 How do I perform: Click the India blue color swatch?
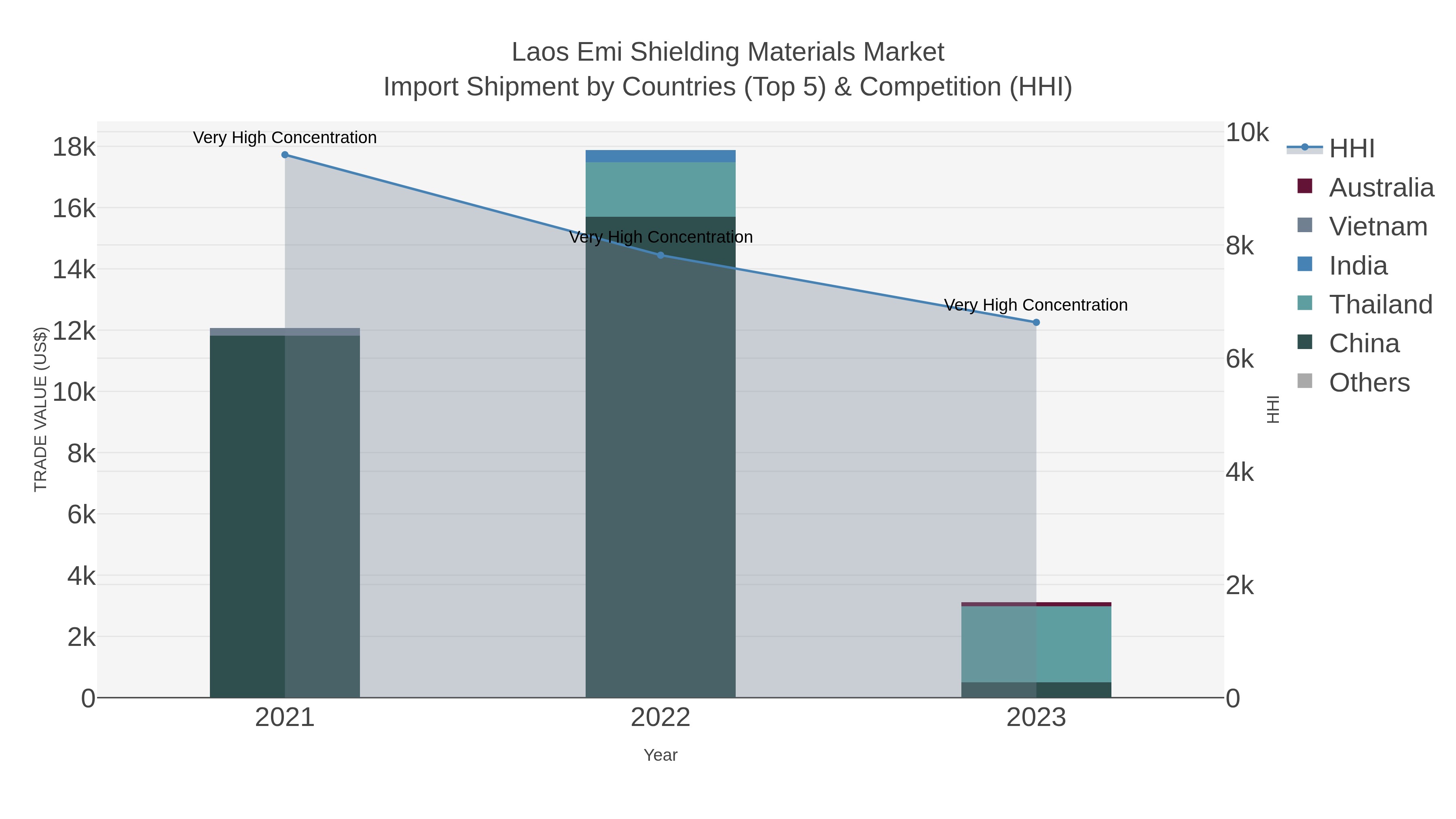point(1304,264)
